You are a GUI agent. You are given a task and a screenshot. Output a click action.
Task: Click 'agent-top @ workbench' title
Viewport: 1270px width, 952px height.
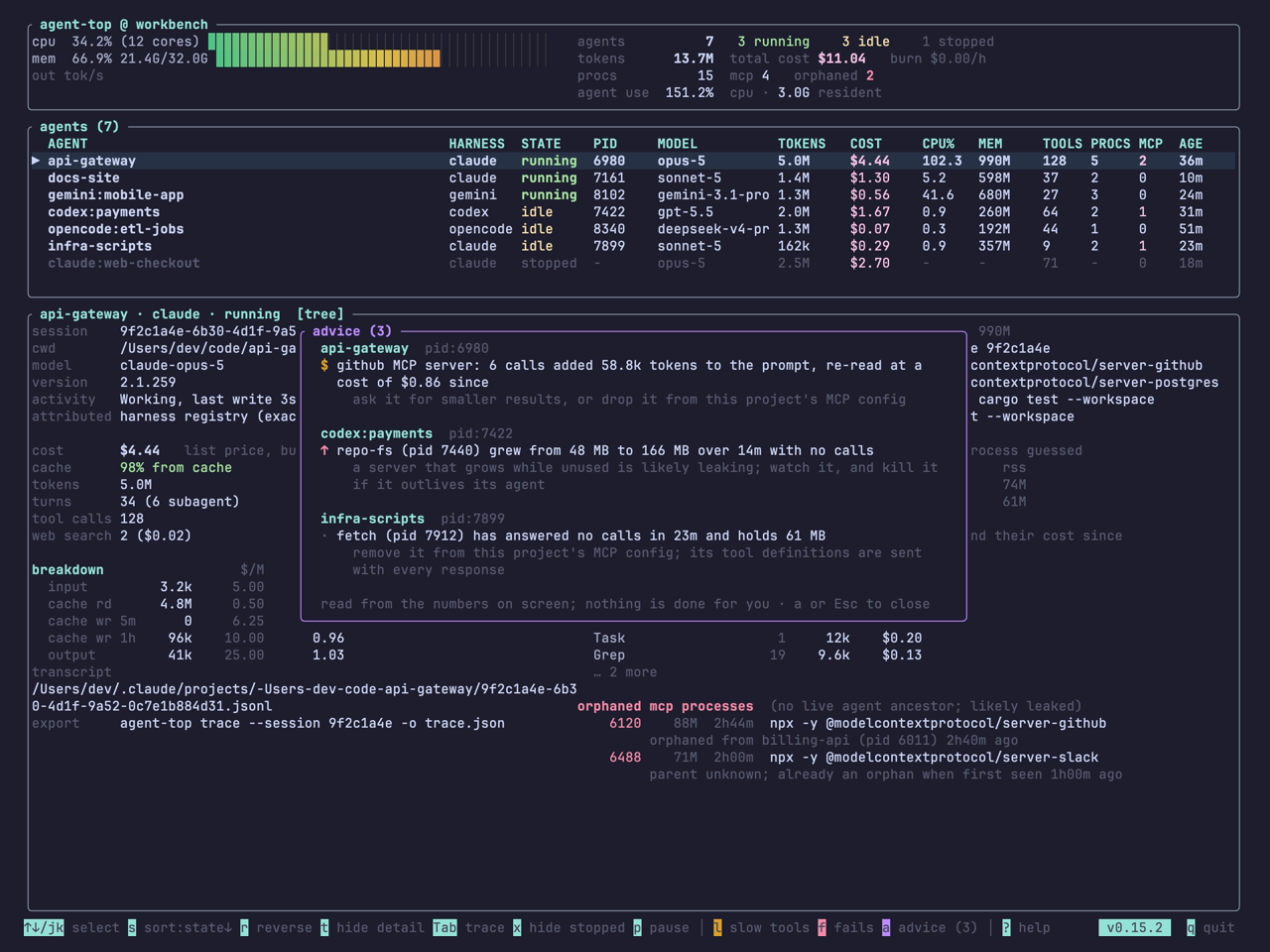(124, 24)
